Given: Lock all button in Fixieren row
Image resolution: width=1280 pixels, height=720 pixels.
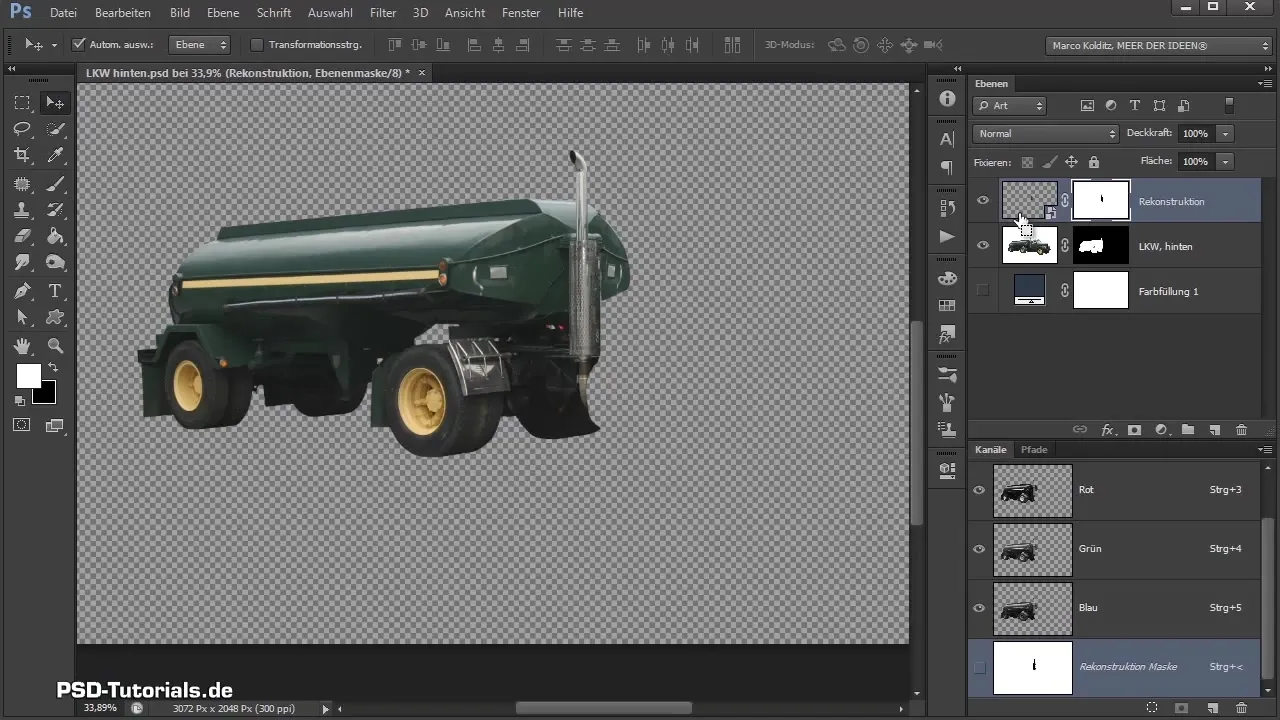Looking at the screenshot, I should [x=1093, y=162].
